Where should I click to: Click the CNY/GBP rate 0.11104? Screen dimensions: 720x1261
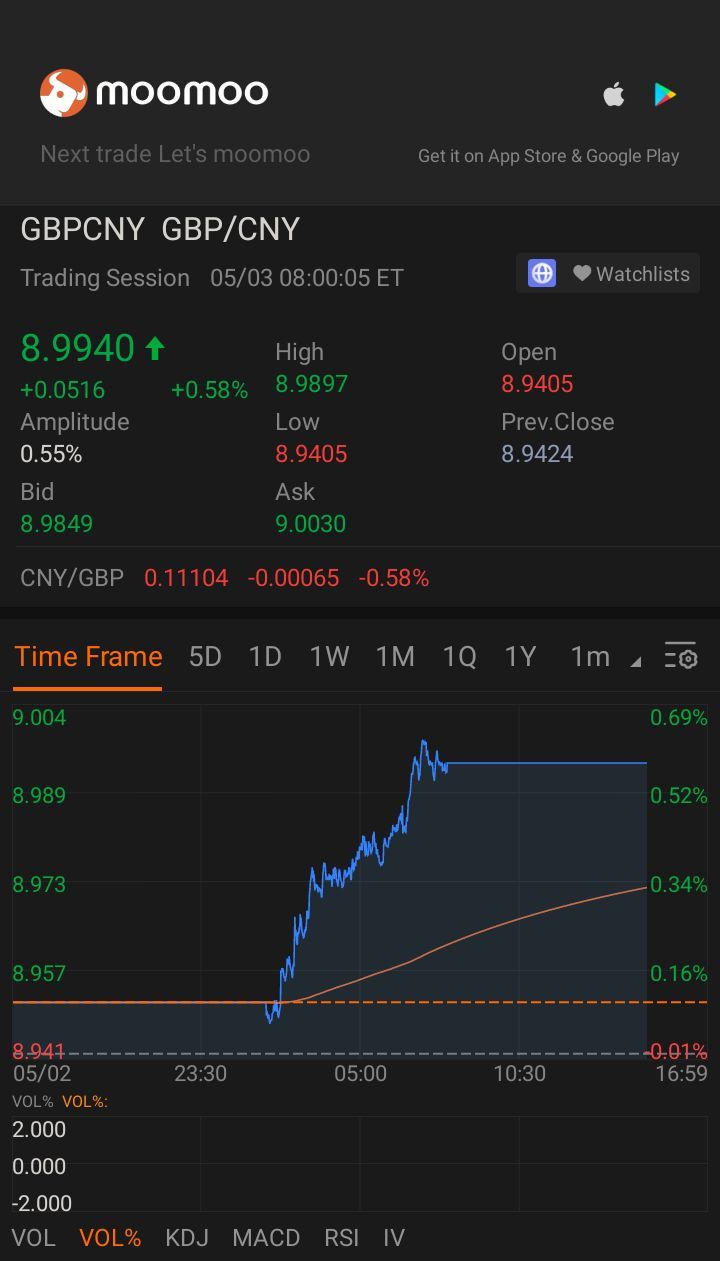[186, 578]
